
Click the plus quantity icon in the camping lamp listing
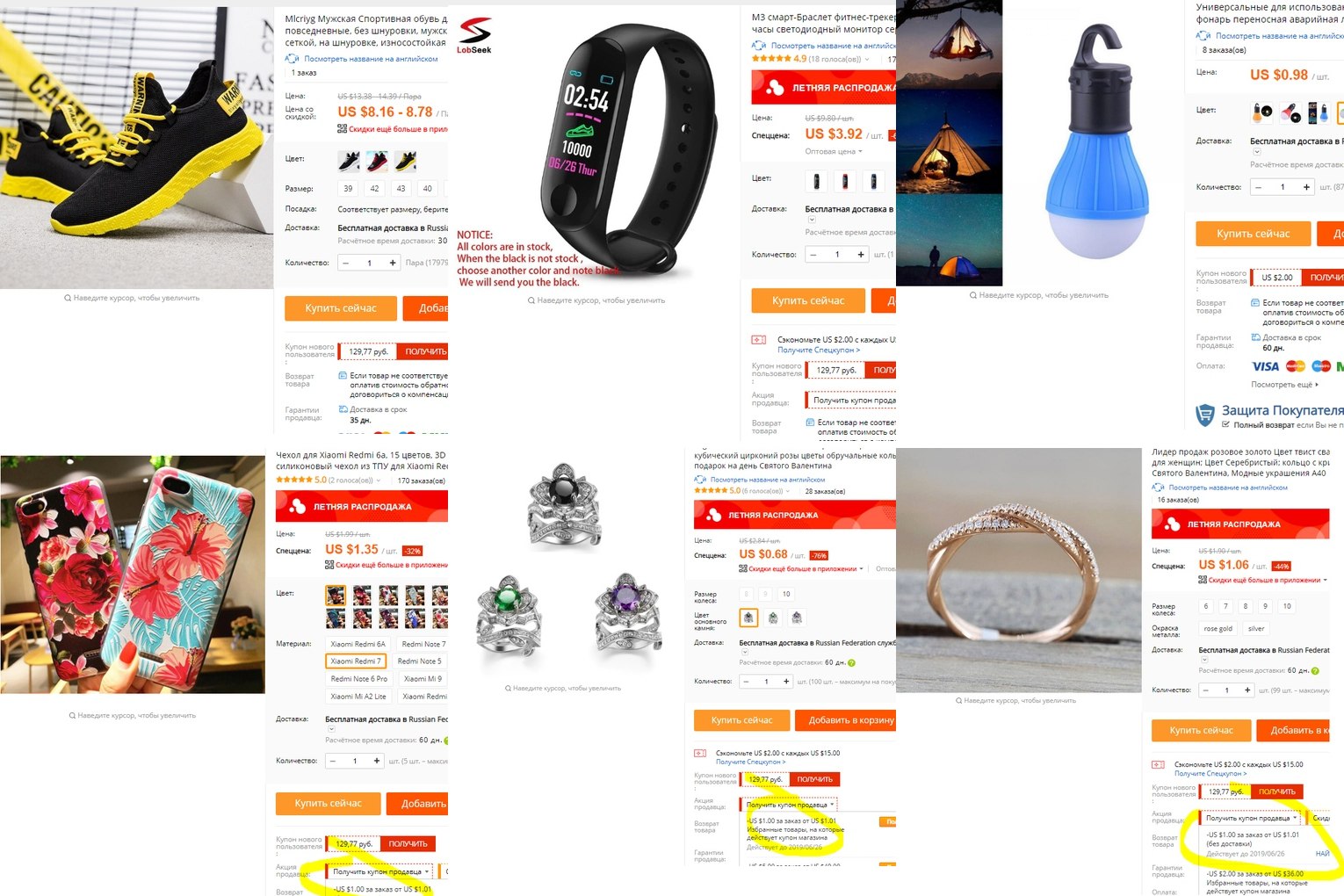point(1306,187)
